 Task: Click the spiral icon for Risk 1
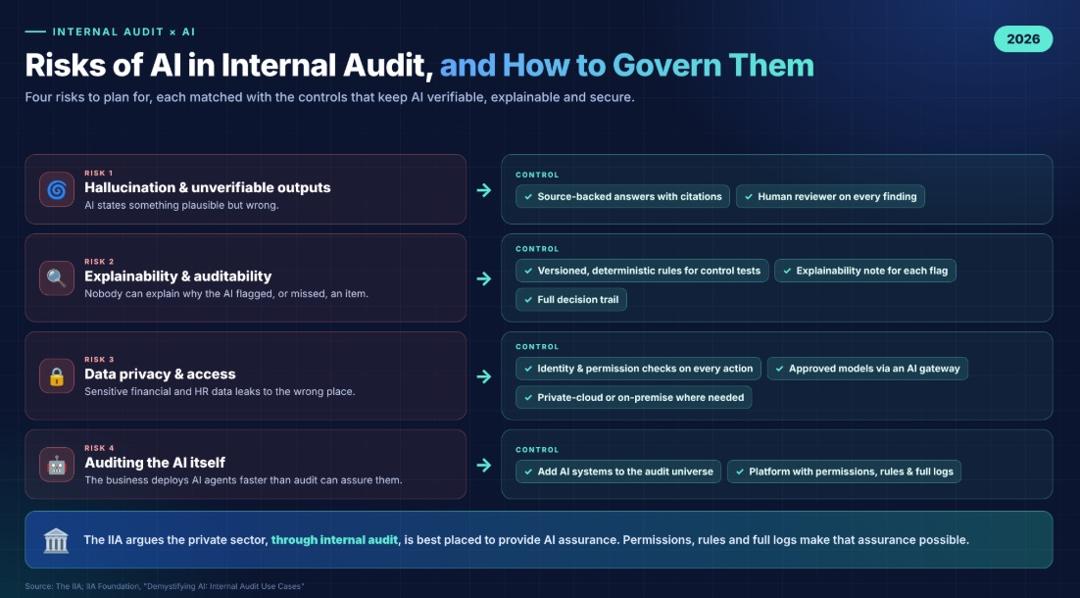click(56, 189)
